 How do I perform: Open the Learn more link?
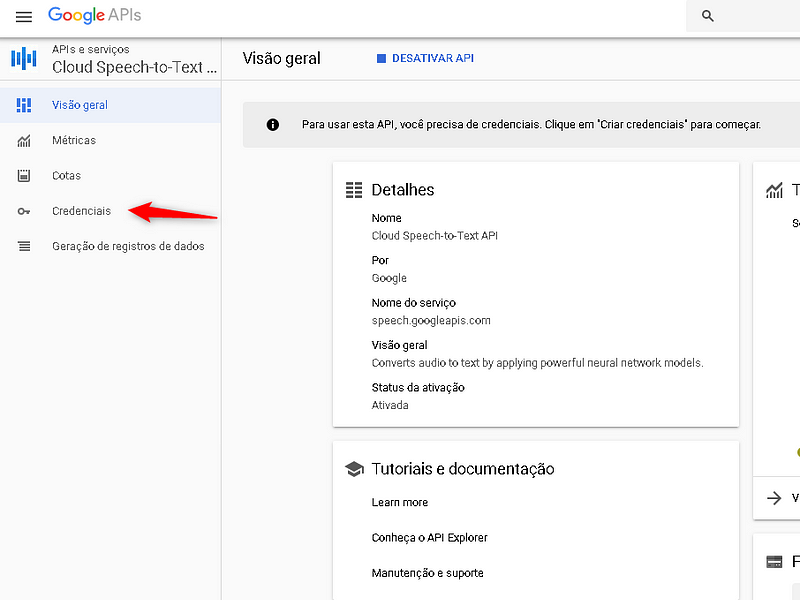click(399, 503)
